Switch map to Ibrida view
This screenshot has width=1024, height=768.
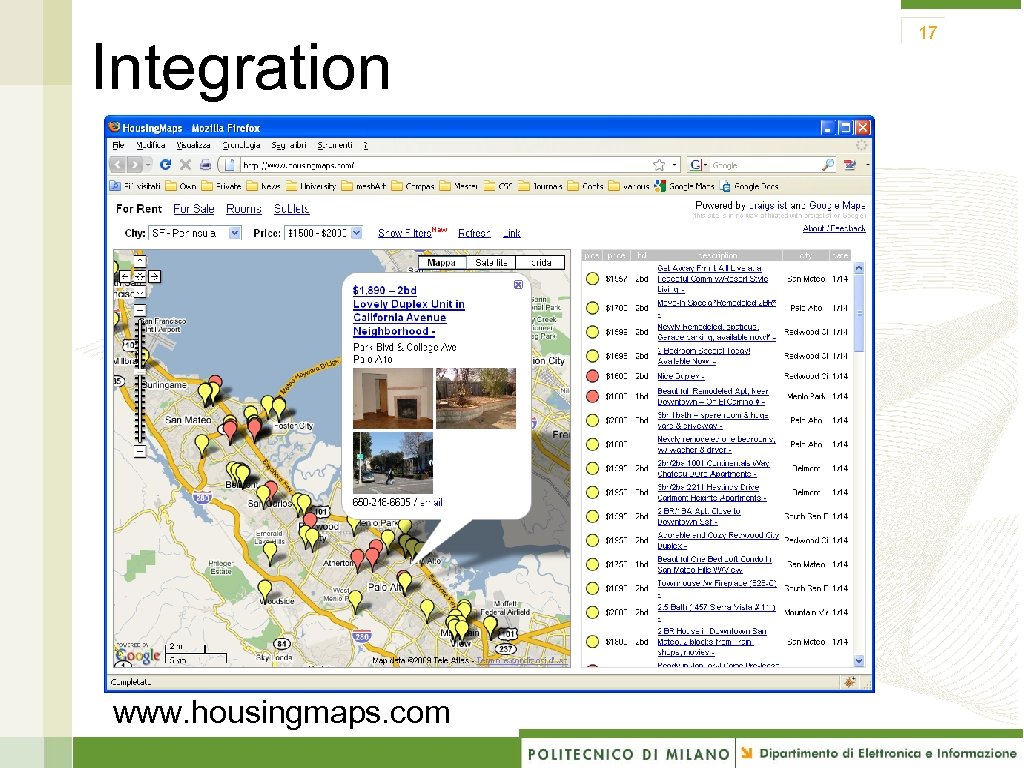pyautogui.click(x=540, y=262)
